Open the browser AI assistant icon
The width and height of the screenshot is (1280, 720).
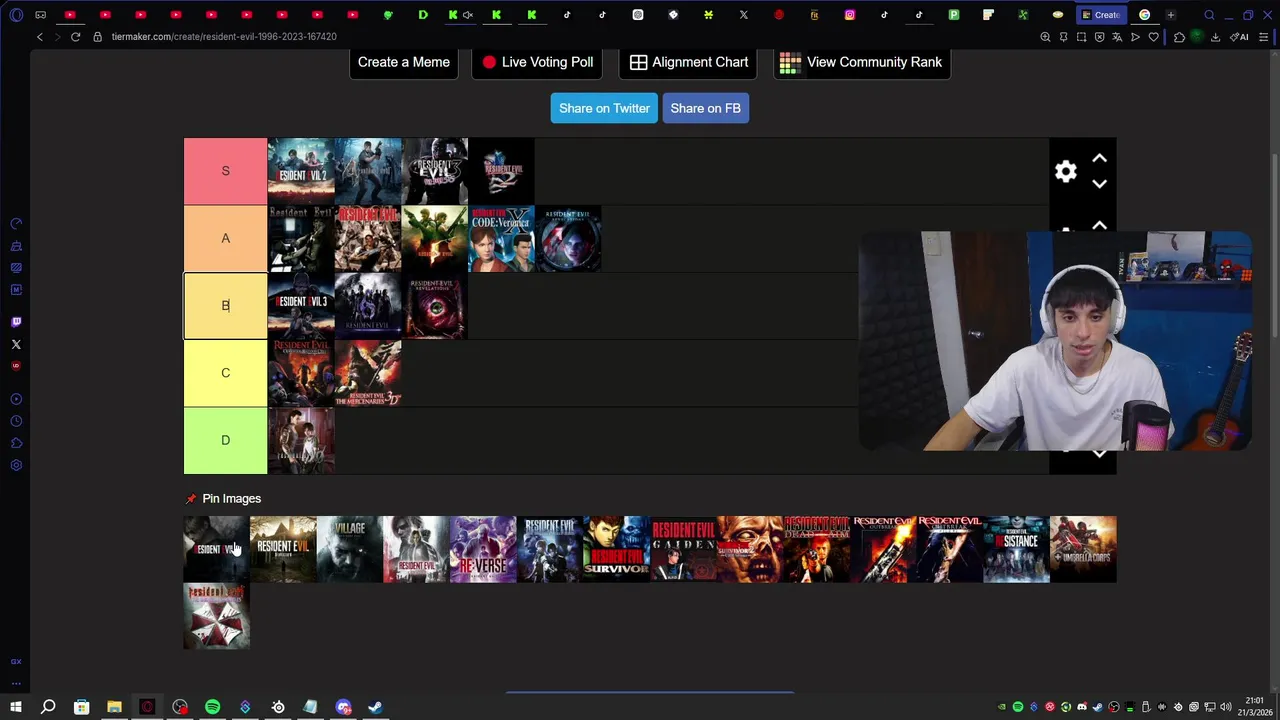click(1239, 37)
